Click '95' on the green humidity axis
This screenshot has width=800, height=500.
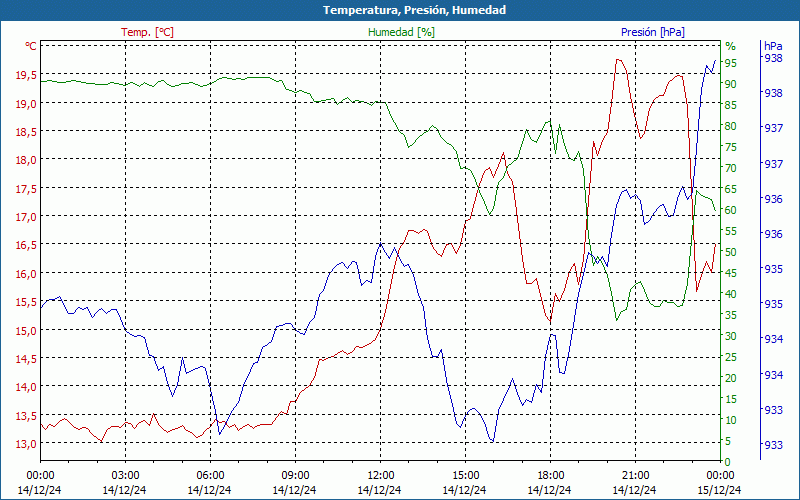click(x=731, y=63)
